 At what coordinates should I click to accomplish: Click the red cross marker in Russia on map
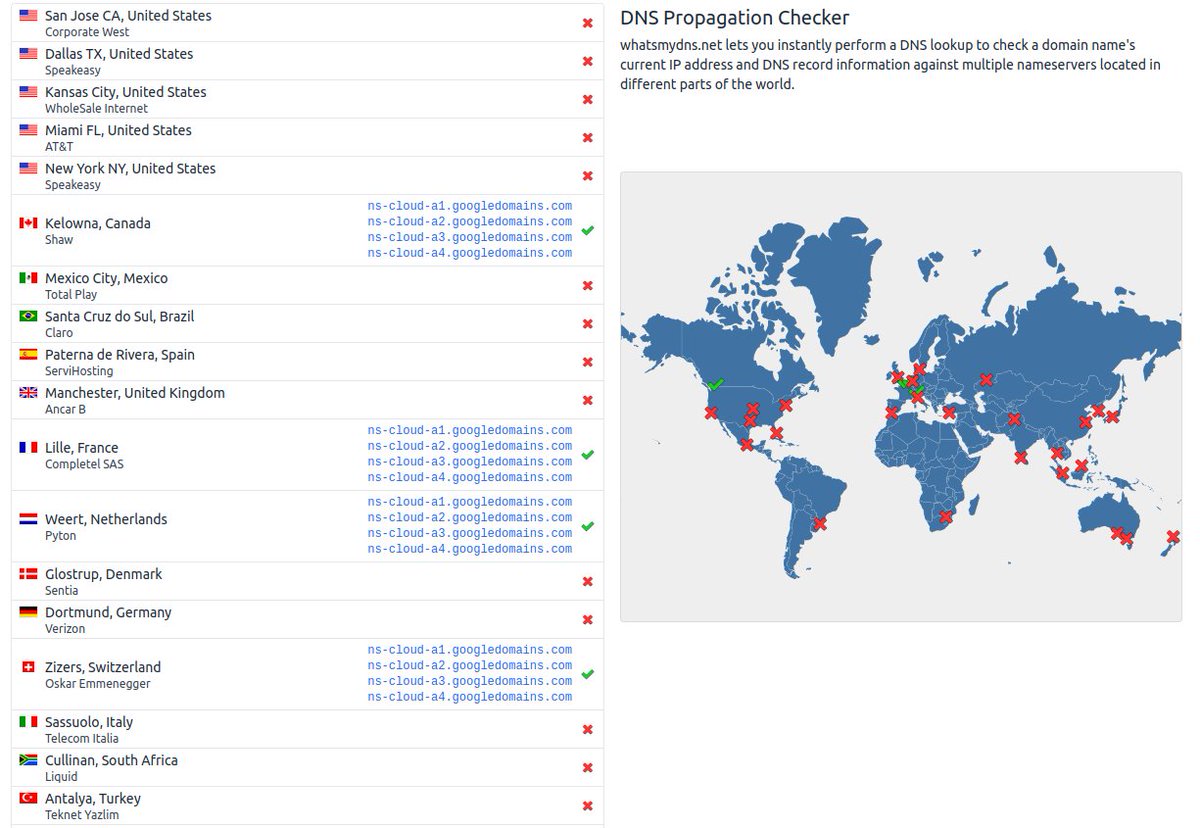[986, 380]
